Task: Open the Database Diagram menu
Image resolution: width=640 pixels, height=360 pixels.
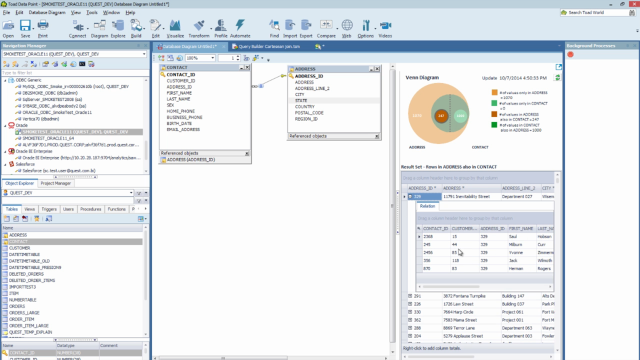Action: click(x=47, y=13)
